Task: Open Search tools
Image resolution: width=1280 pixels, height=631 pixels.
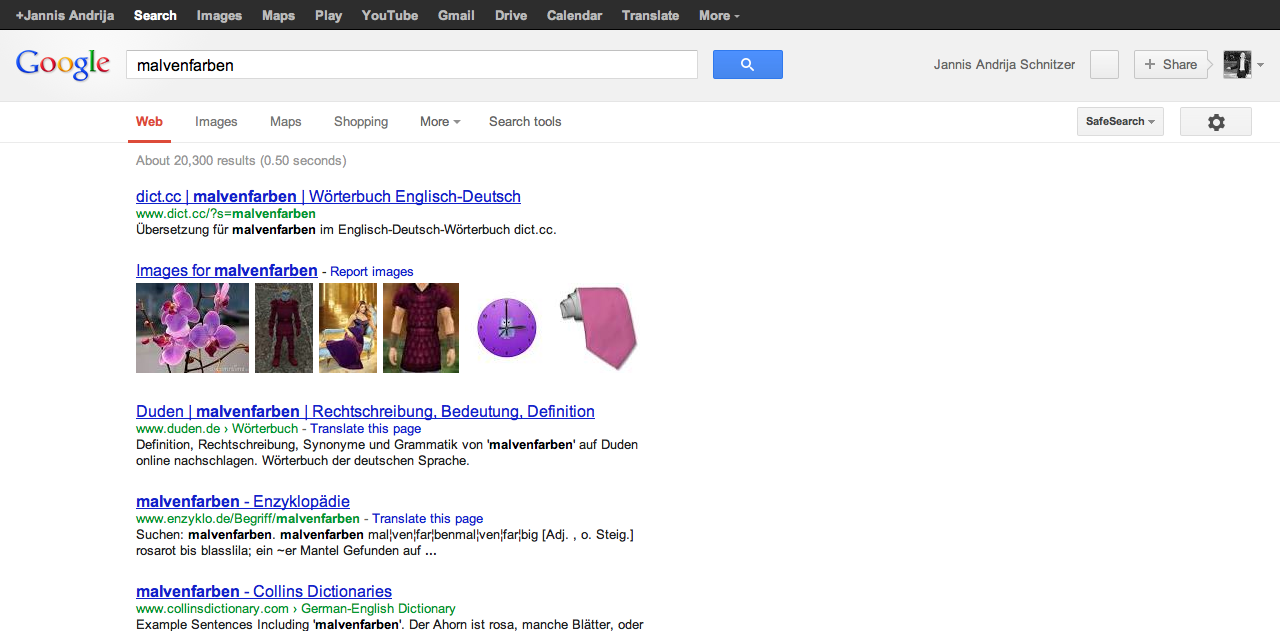Action: (x=525, y=122)
